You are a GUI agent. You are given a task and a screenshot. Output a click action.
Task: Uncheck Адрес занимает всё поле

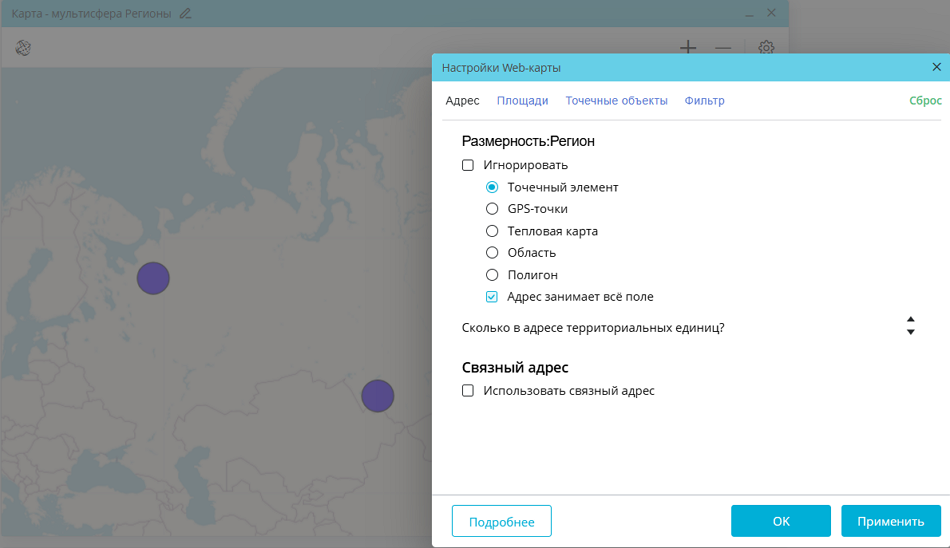coord(492,297)
